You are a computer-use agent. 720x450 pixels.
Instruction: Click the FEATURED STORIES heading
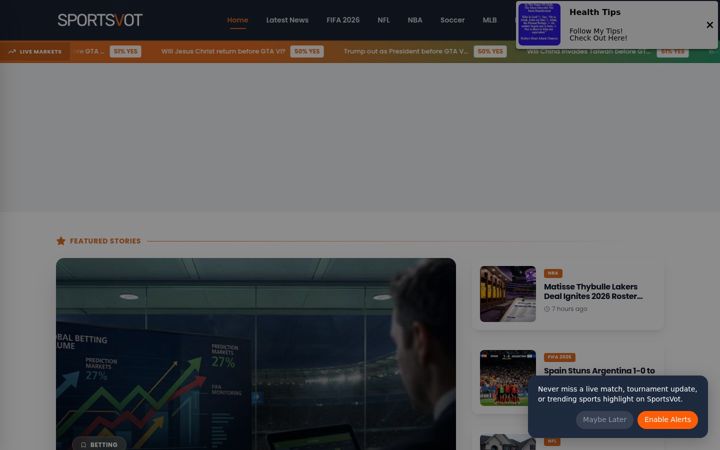point(105,241)
